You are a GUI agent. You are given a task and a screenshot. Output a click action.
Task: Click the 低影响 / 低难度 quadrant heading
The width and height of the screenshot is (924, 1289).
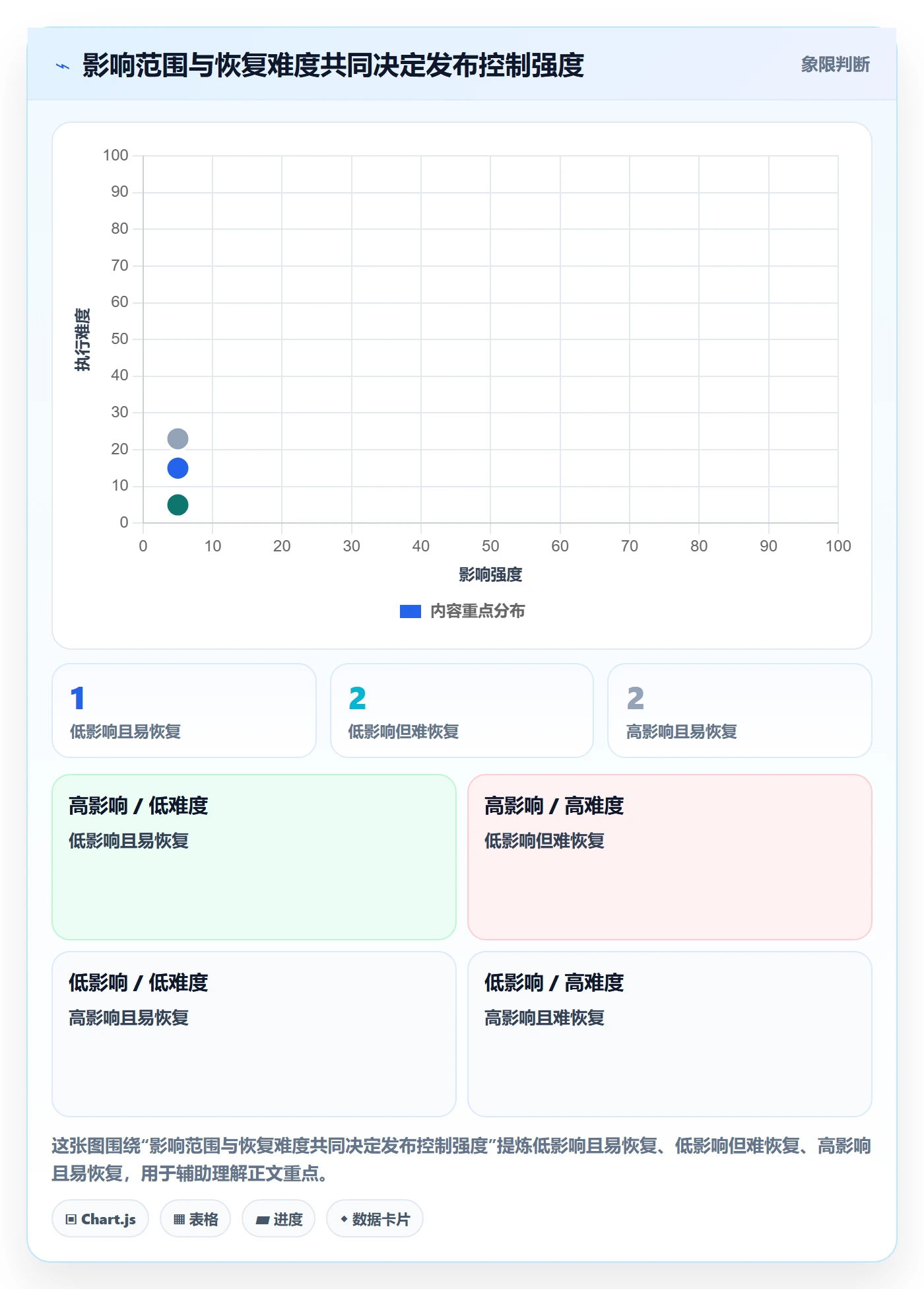tap(139, 983)
